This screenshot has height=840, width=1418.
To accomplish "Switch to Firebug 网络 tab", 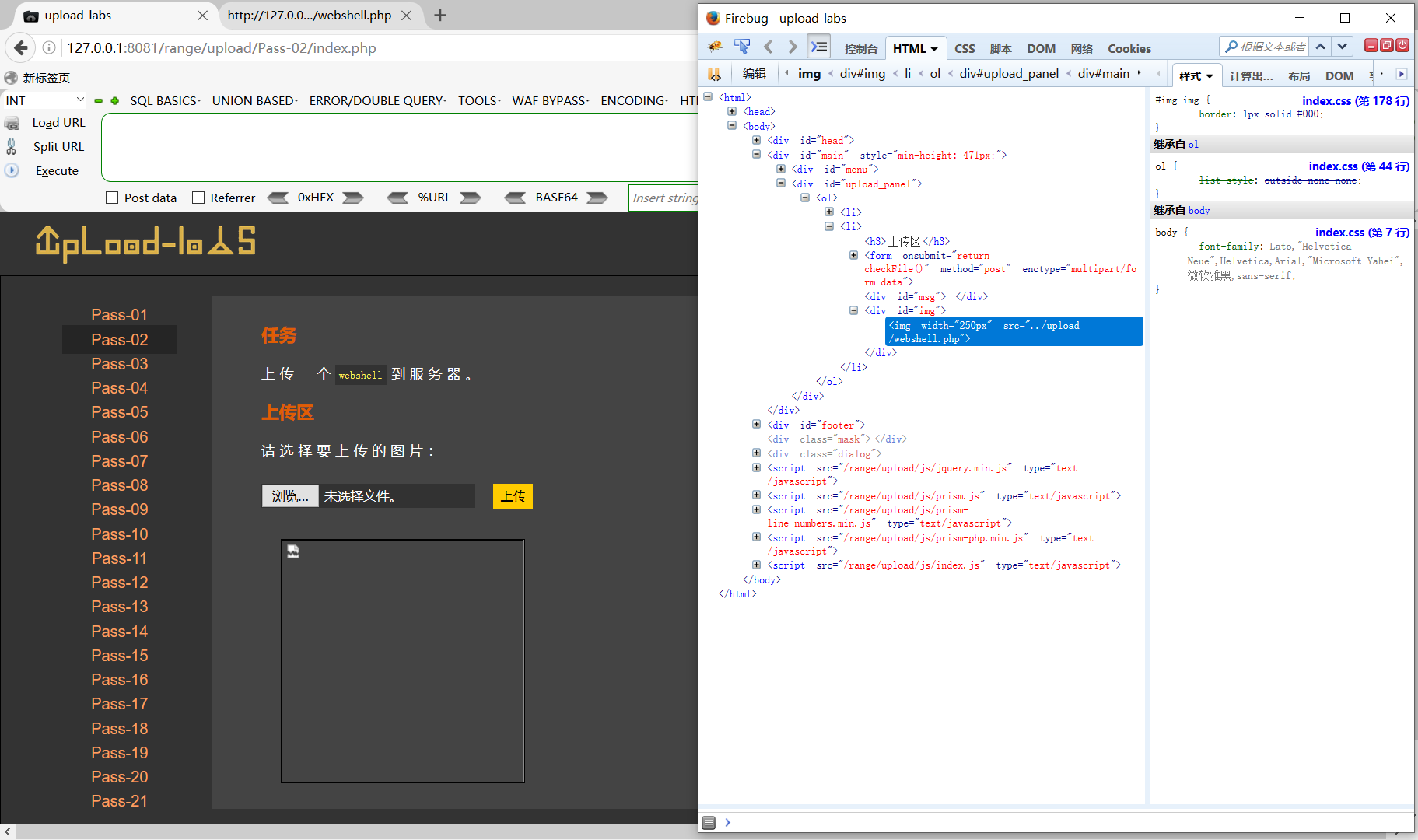I will [1081, 49].
